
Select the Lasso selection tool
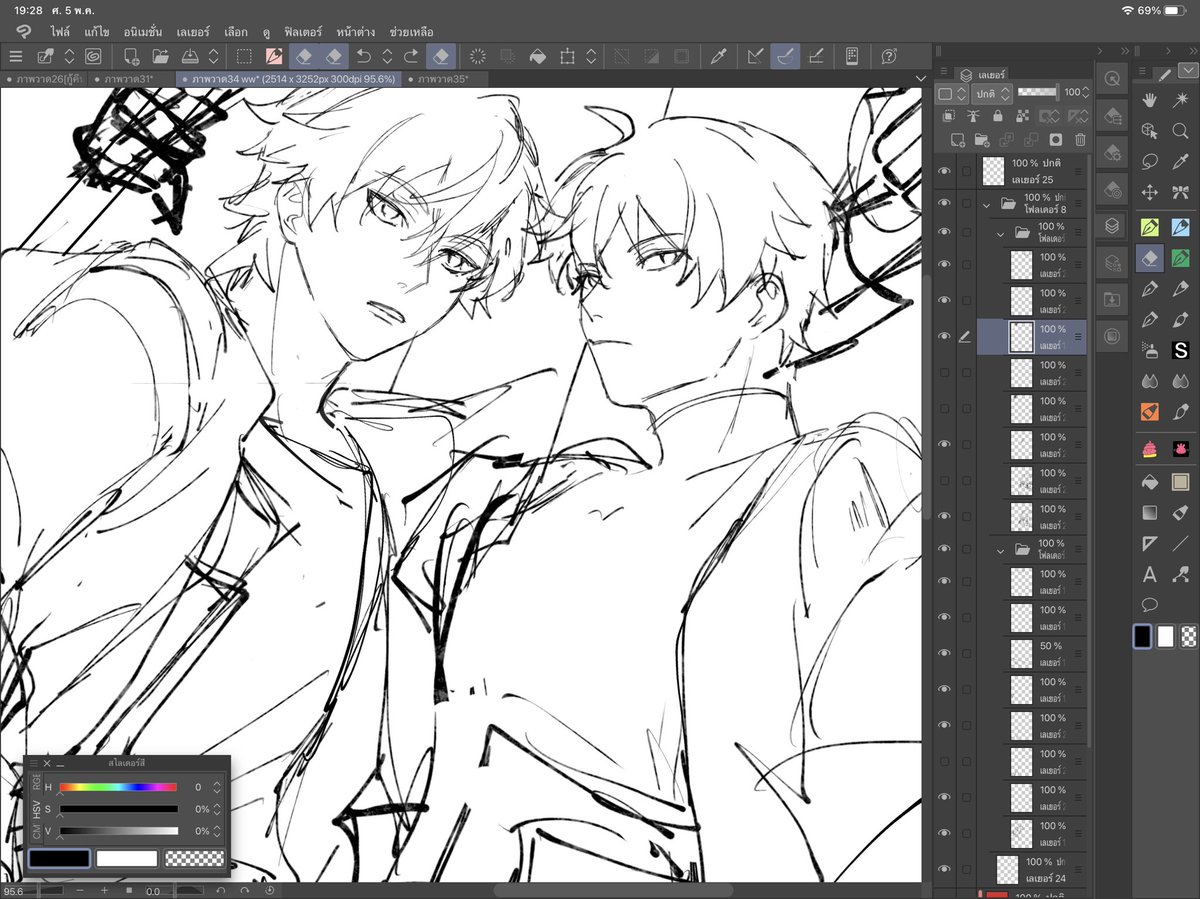[x=1150, y=162]
